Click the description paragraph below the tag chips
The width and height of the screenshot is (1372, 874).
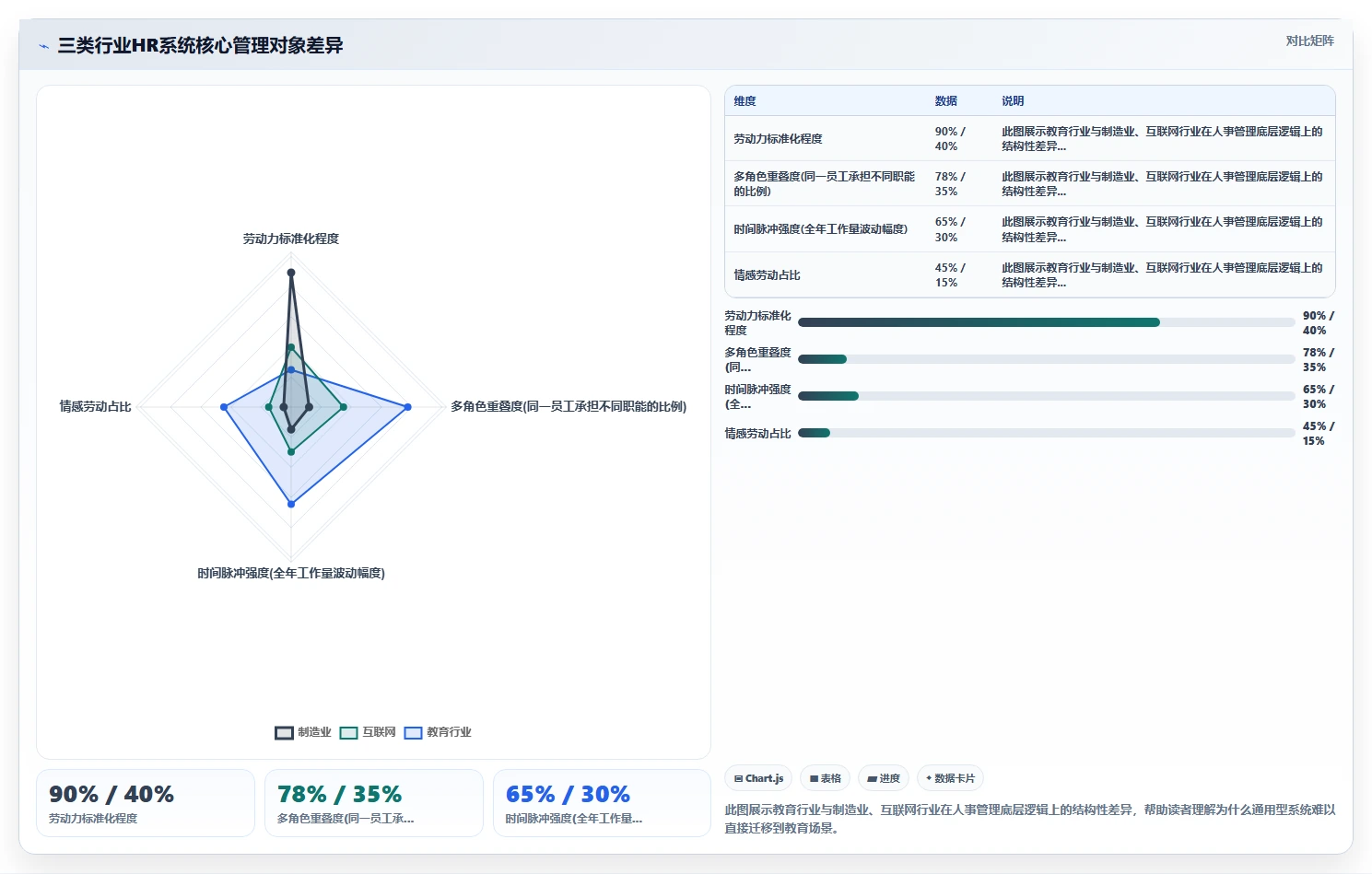click(1030, 819)
